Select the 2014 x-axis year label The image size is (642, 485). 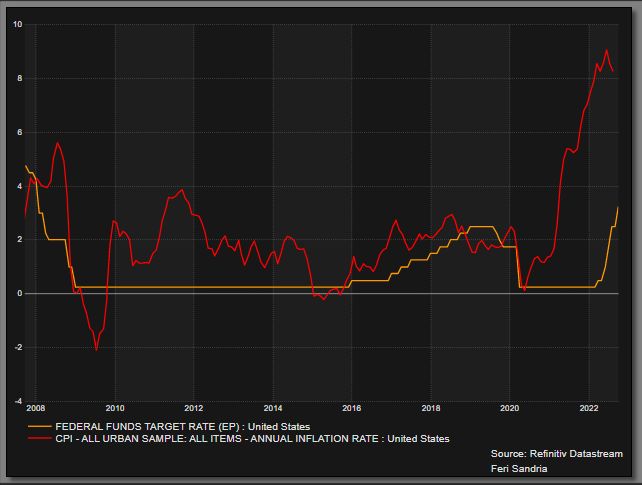273,408
